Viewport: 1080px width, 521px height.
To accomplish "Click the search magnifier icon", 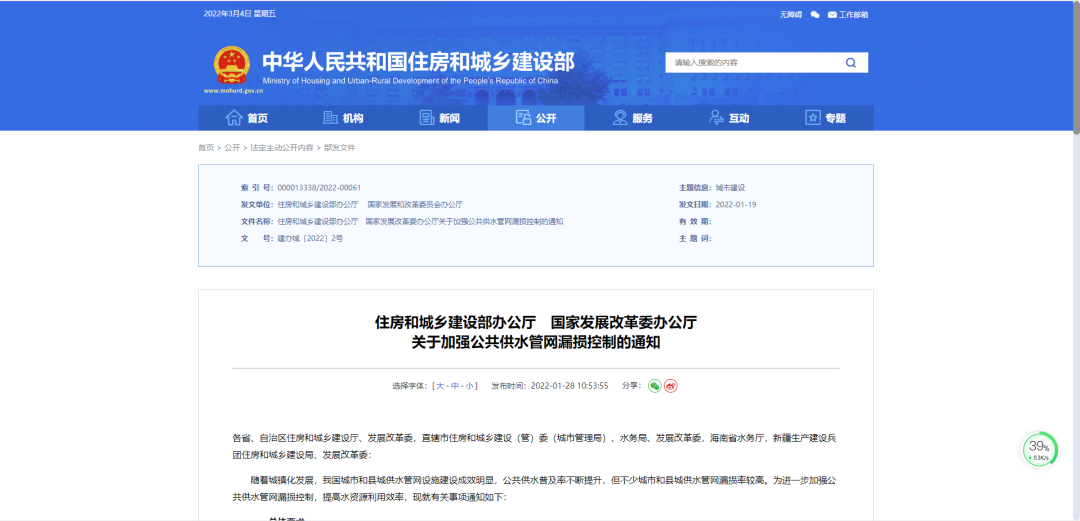I will [851, 63].
